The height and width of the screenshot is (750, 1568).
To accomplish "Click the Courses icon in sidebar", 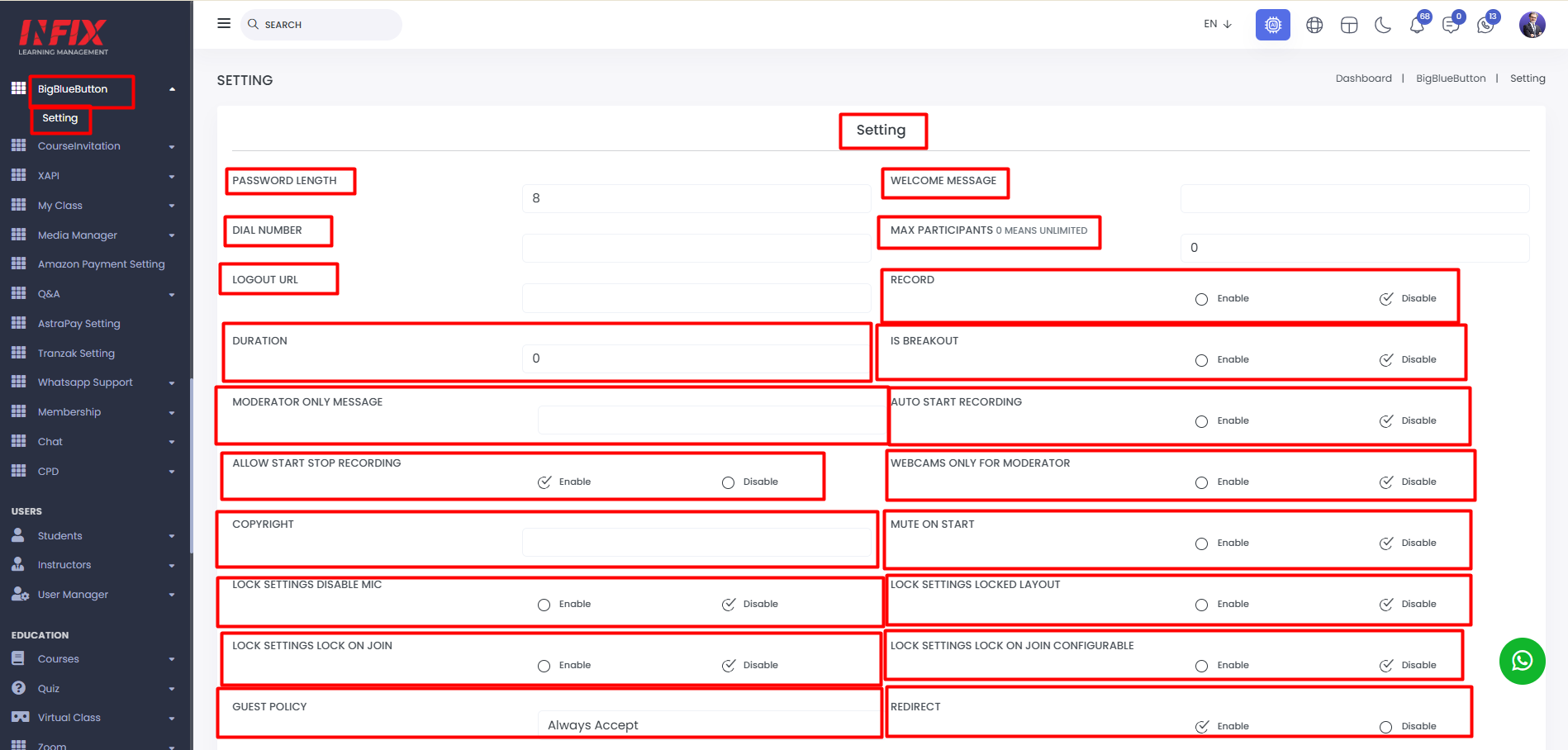I will point(18,658).
